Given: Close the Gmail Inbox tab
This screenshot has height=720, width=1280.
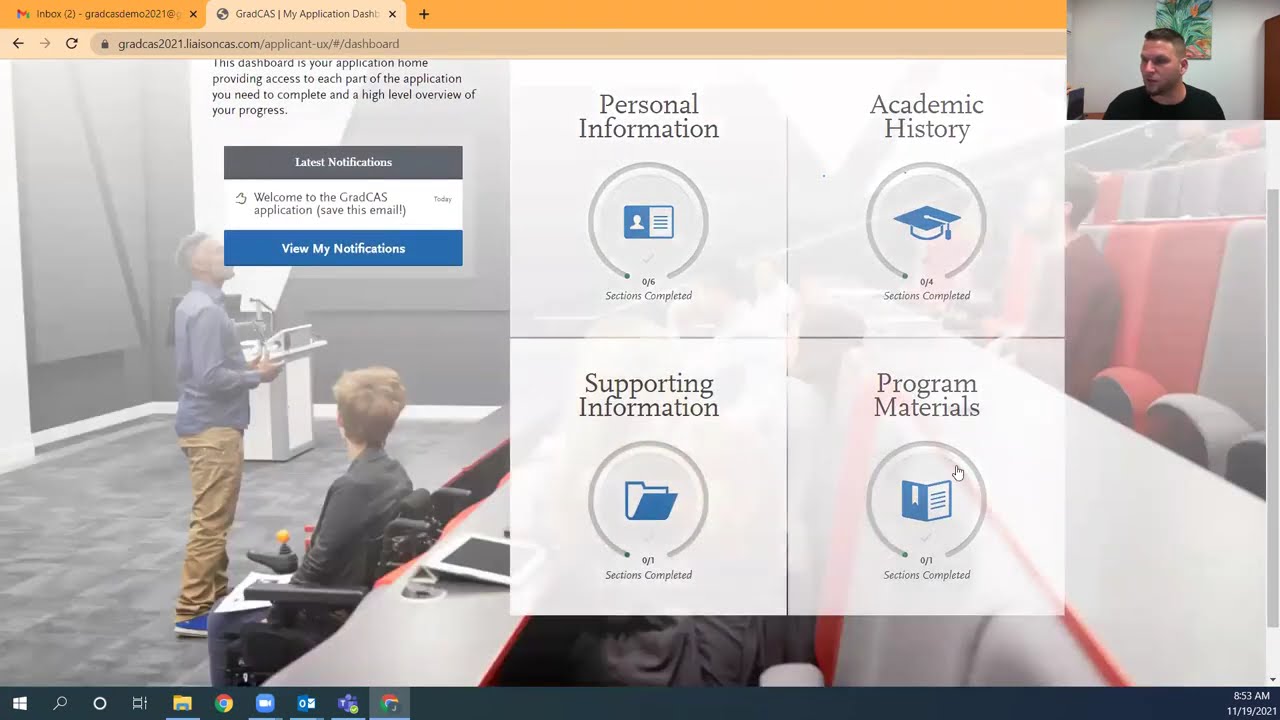Looking at the screenshot, I should [x=193, y=14].
